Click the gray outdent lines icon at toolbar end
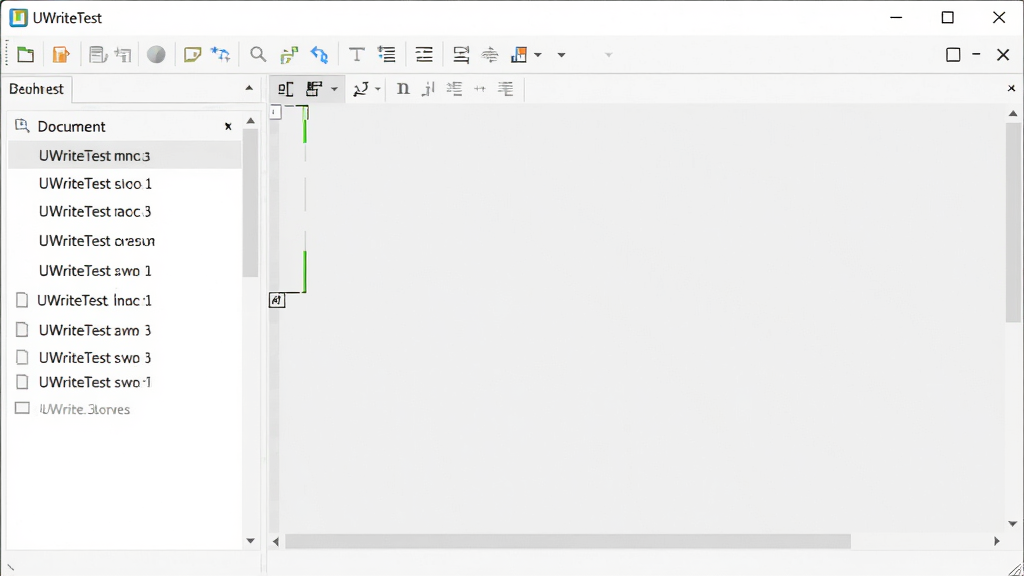1024x576 pixels. pos(505,89)
